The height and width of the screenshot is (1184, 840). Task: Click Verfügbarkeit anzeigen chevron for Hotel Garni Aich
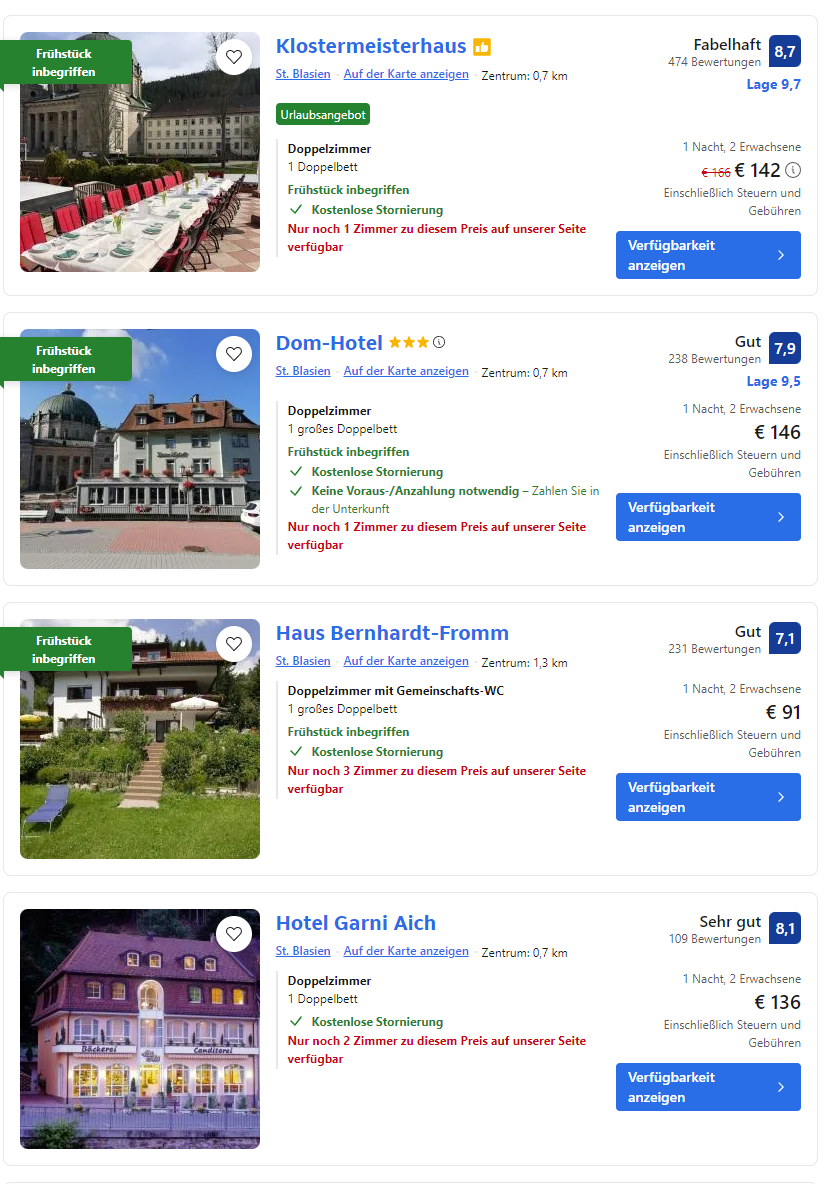(x=781, y=1087)
